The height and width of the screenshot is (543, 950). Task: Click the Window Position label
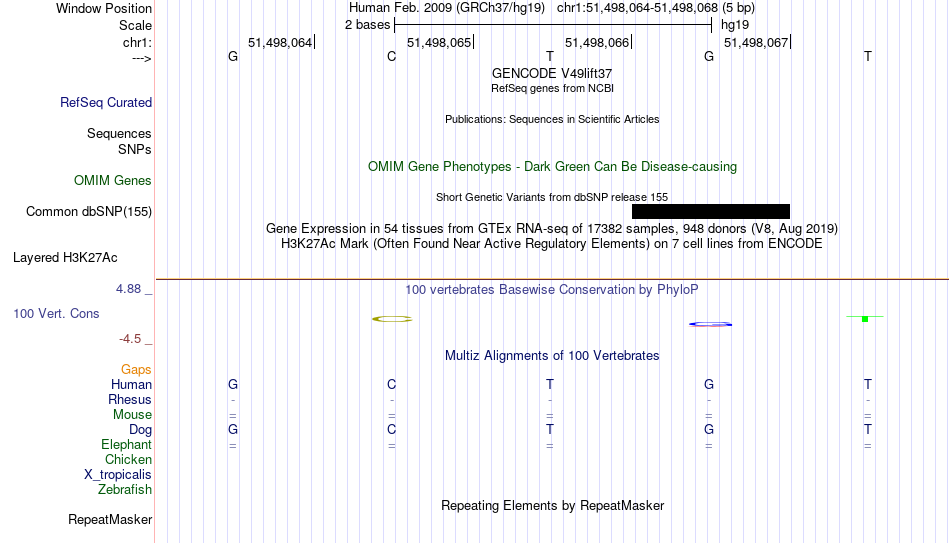(104, 8)
